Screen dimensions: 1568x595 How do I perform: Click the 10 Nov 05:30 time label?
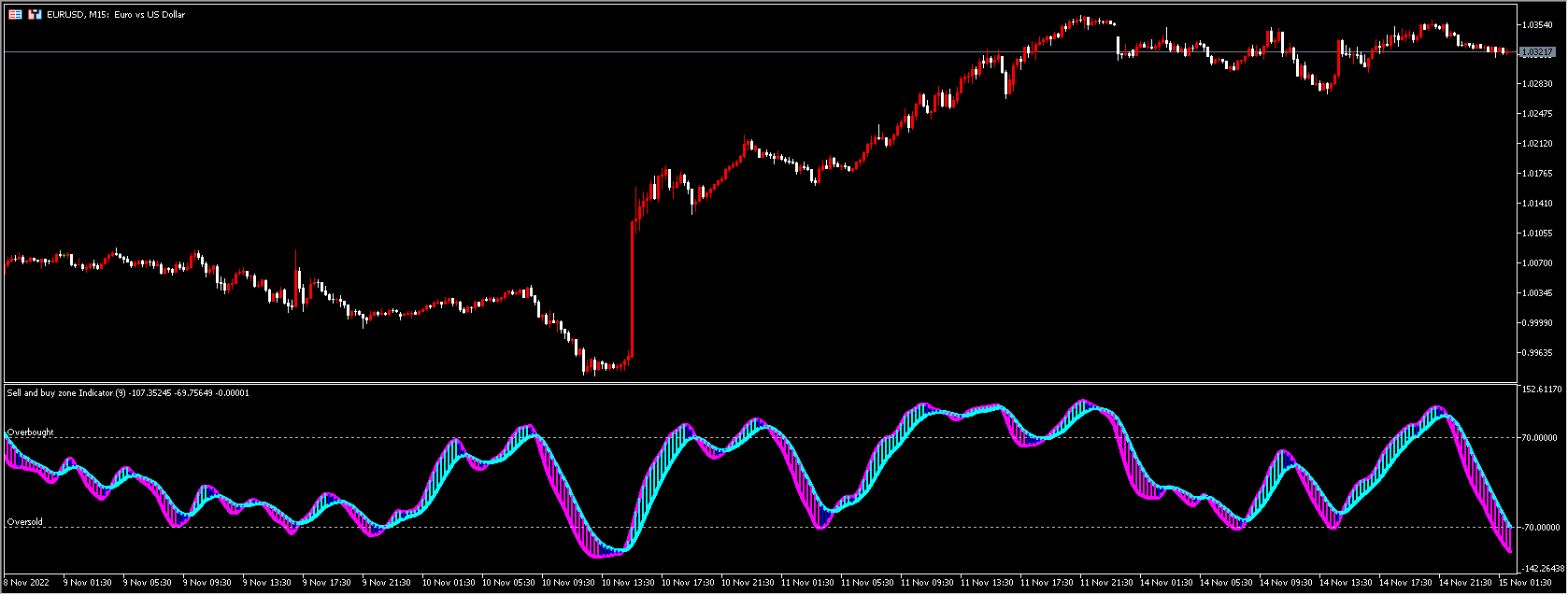(508, 583)
